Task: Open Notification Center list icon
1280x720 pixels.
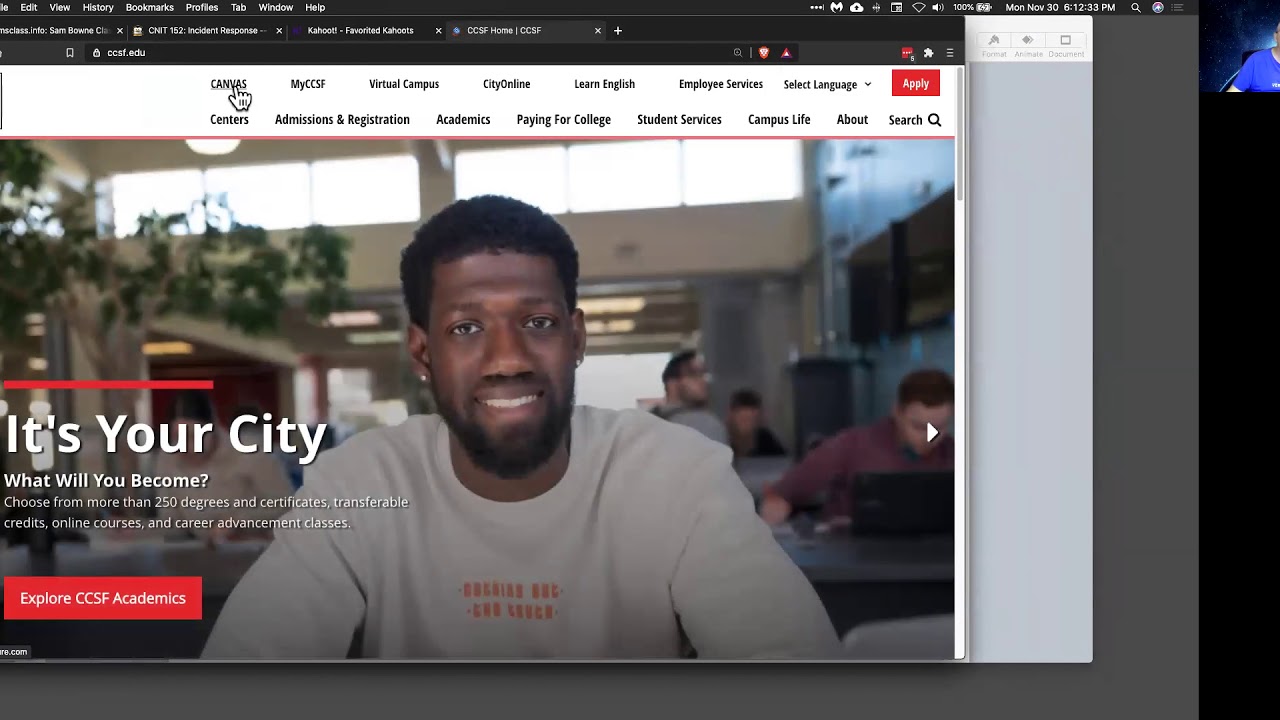Action: tap(1180, 7)
